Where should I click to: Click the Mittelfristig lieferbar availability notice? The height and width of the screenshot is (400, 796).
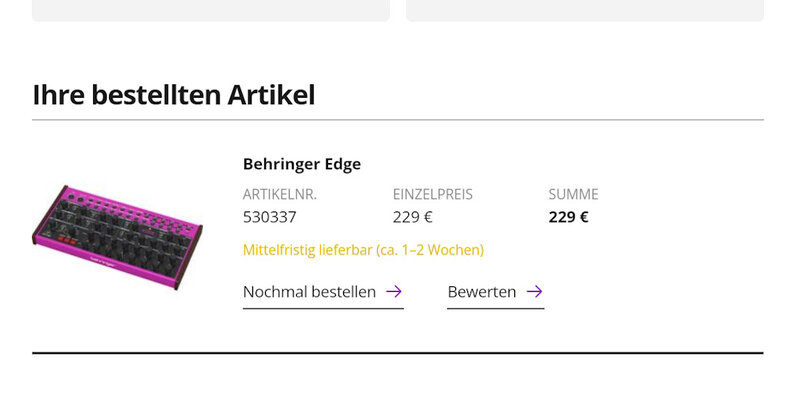363,250
